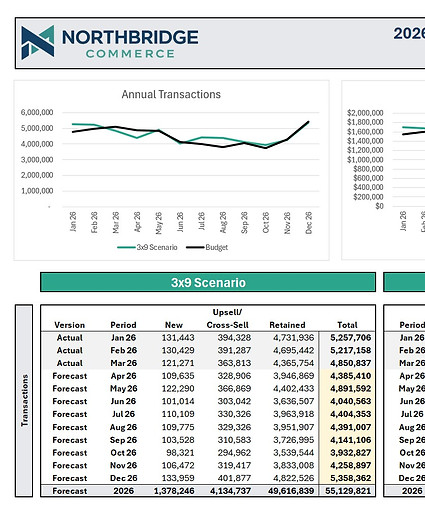Select the 6,000,000 axis label
This screenshot has height=506, width=425.
[37, 112]
